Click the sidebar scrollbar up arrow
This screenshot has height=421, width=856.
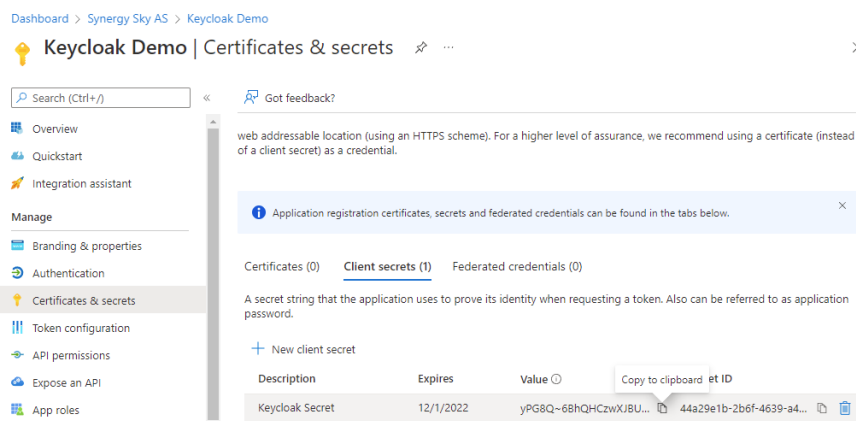pyautogui.click(x=212, y=121)
